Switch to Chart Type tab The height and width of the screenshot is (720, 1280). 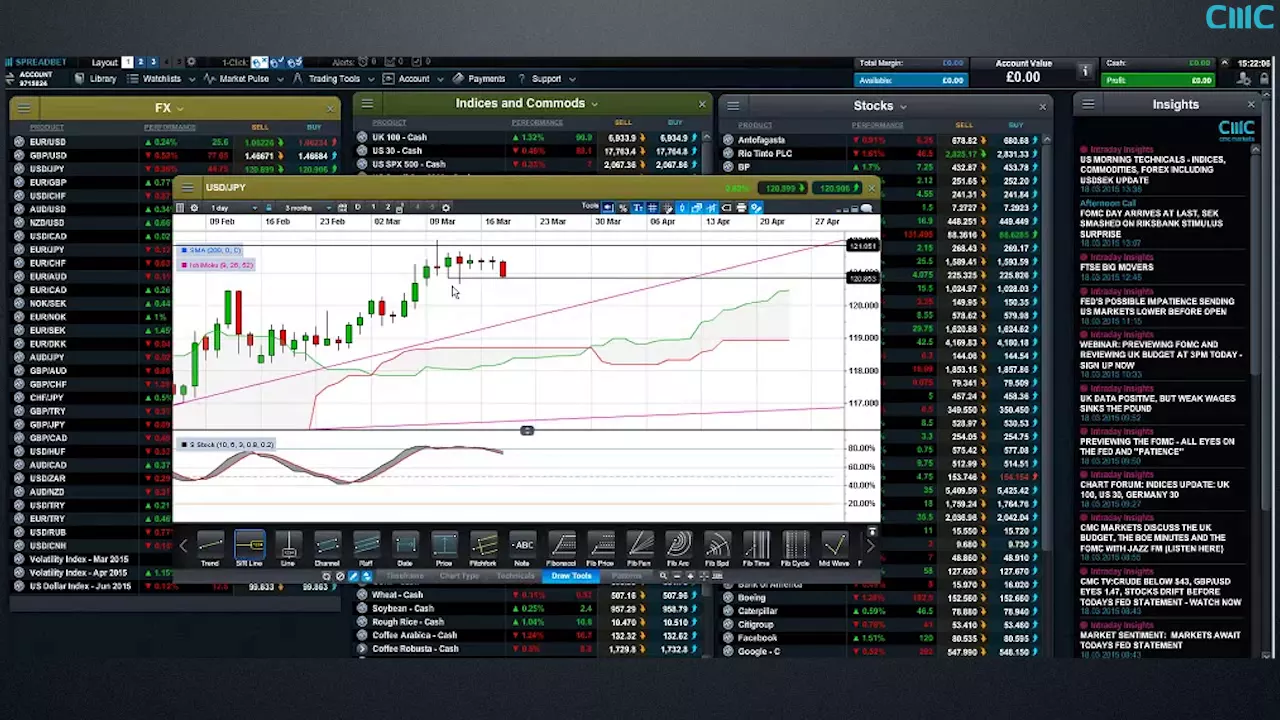460,576
